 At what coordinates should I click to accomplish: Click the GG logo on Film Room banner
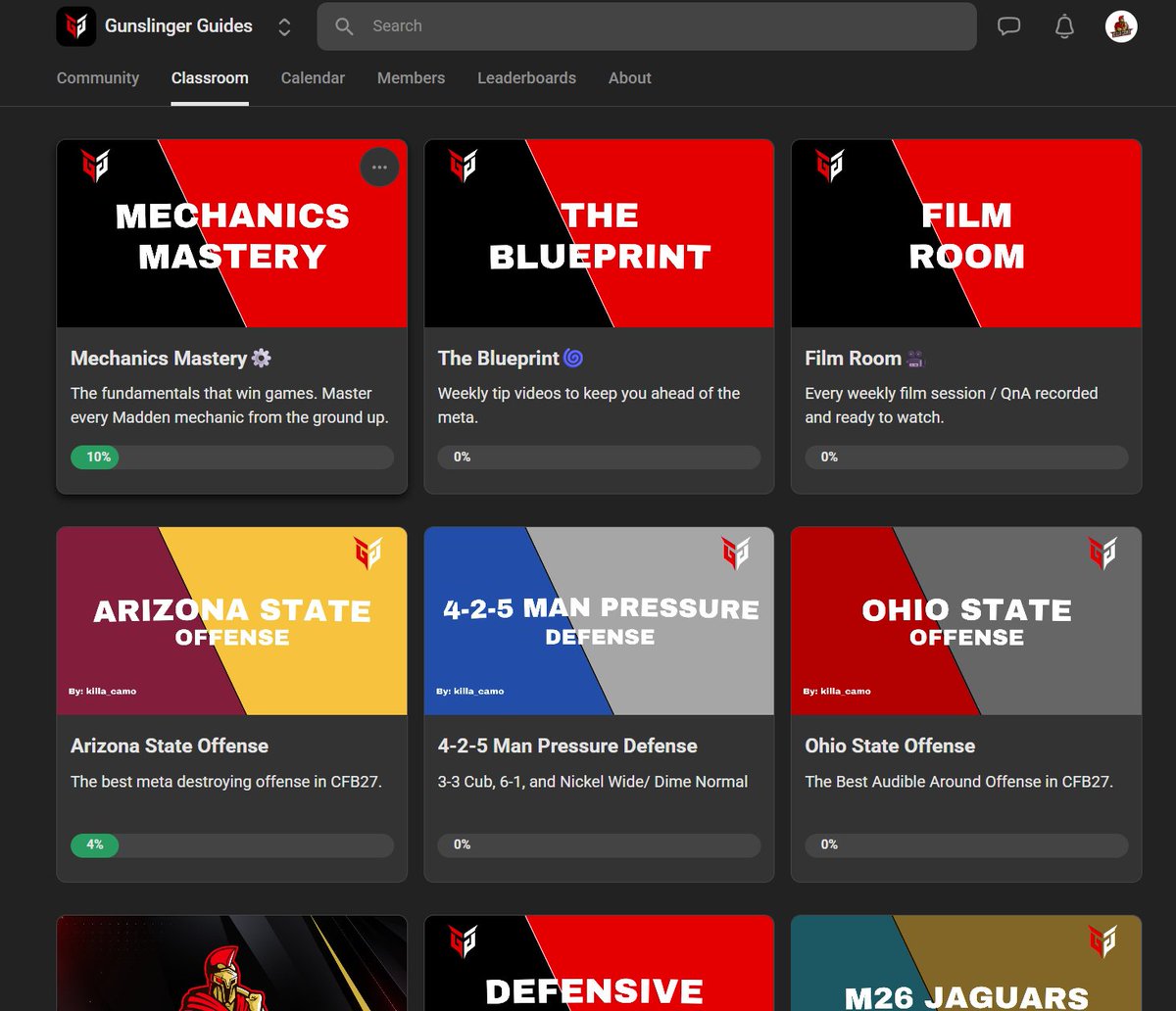point(829,167)
